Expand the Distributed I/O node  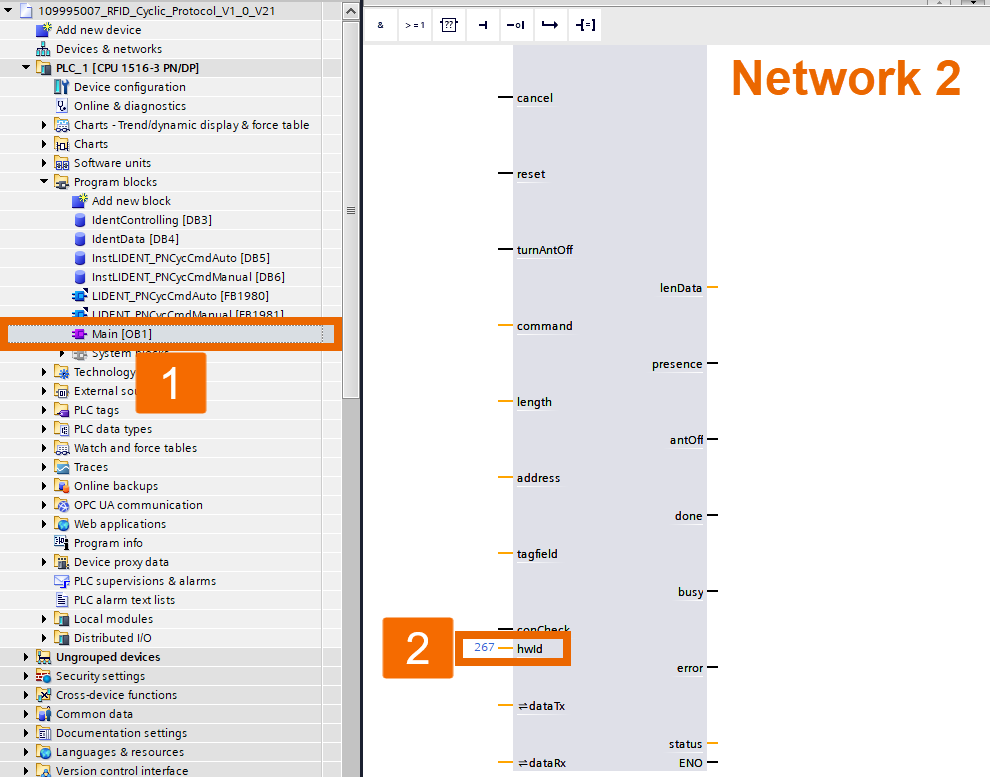click(x=44, y=638)
